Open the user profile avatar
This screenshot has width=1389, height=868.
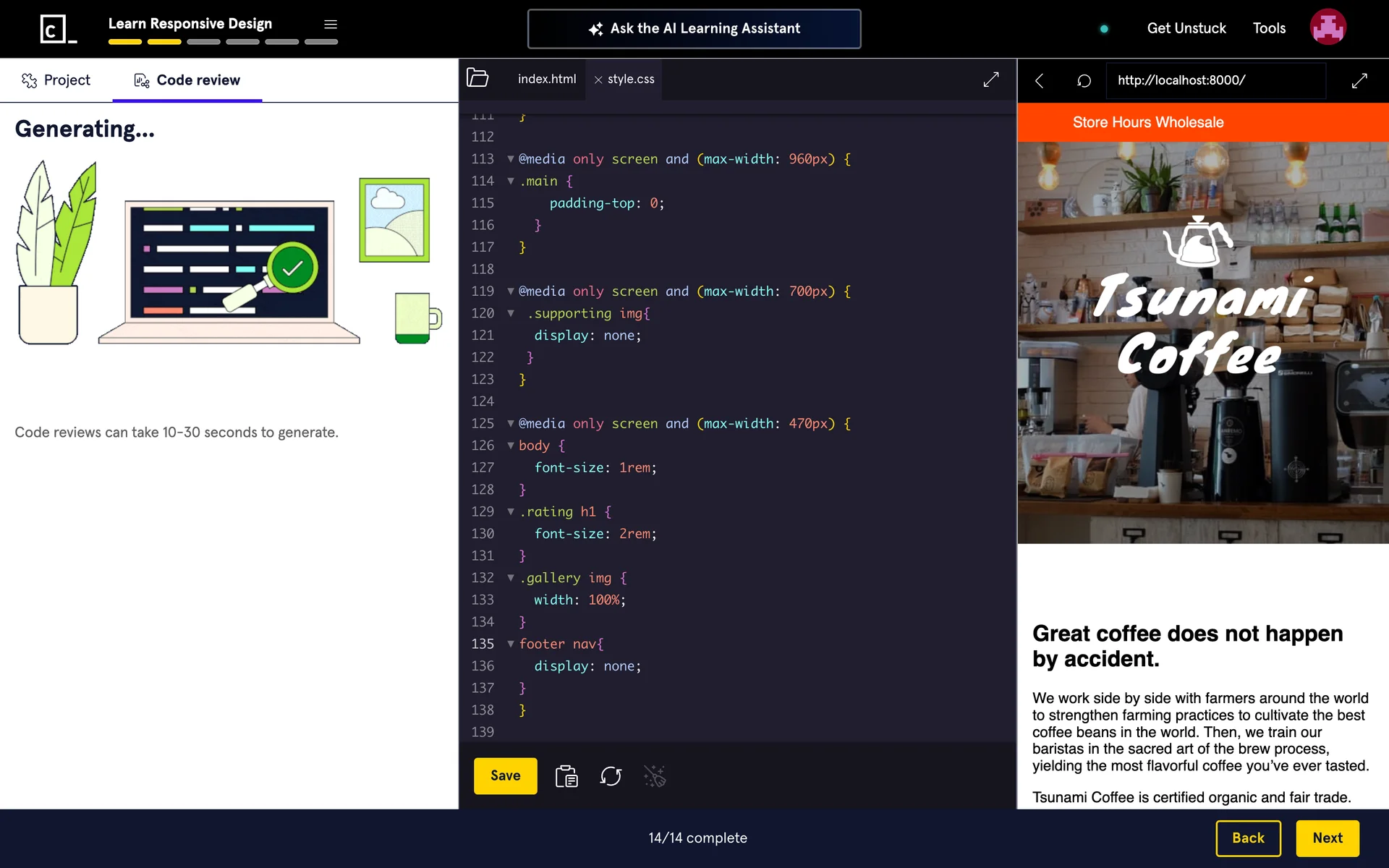point(1328,27)
